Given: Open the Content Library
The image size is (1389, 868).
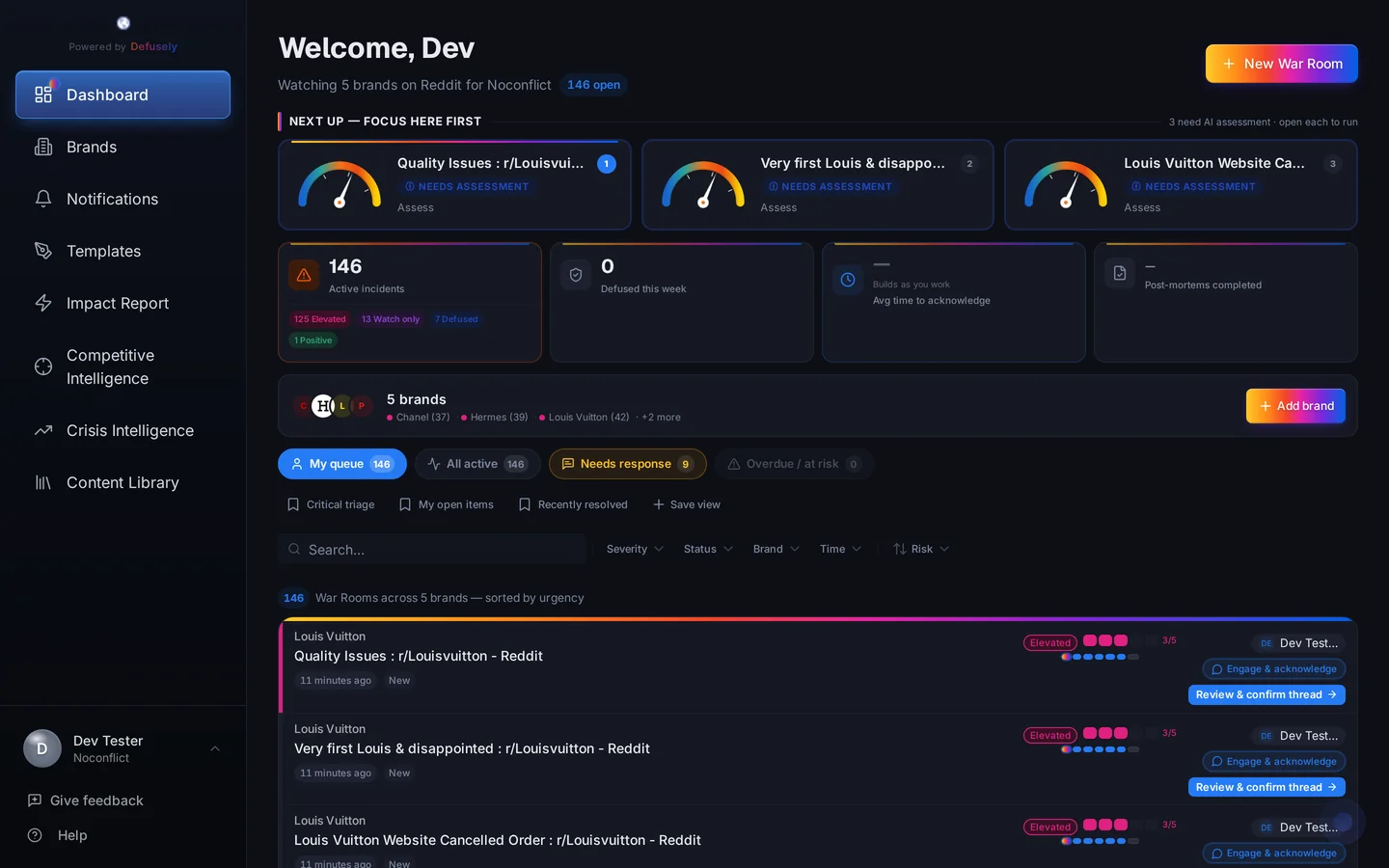Looking at the screenshot, I should click(122, 482).
